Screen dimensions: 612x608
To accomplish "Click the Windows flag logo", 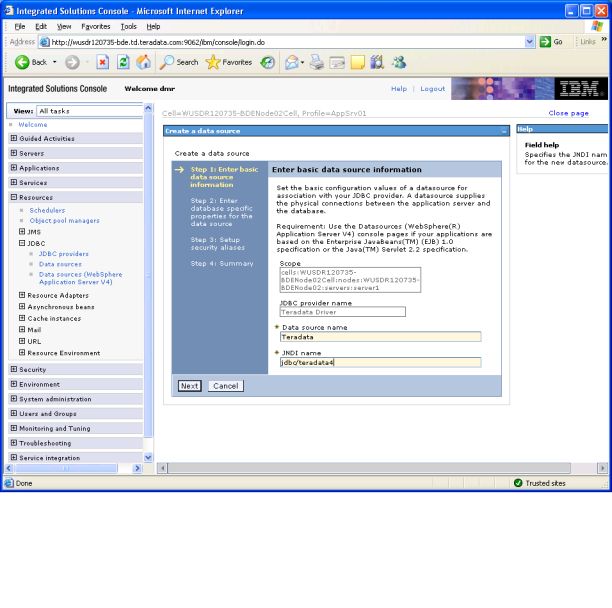I will [596, 26].
